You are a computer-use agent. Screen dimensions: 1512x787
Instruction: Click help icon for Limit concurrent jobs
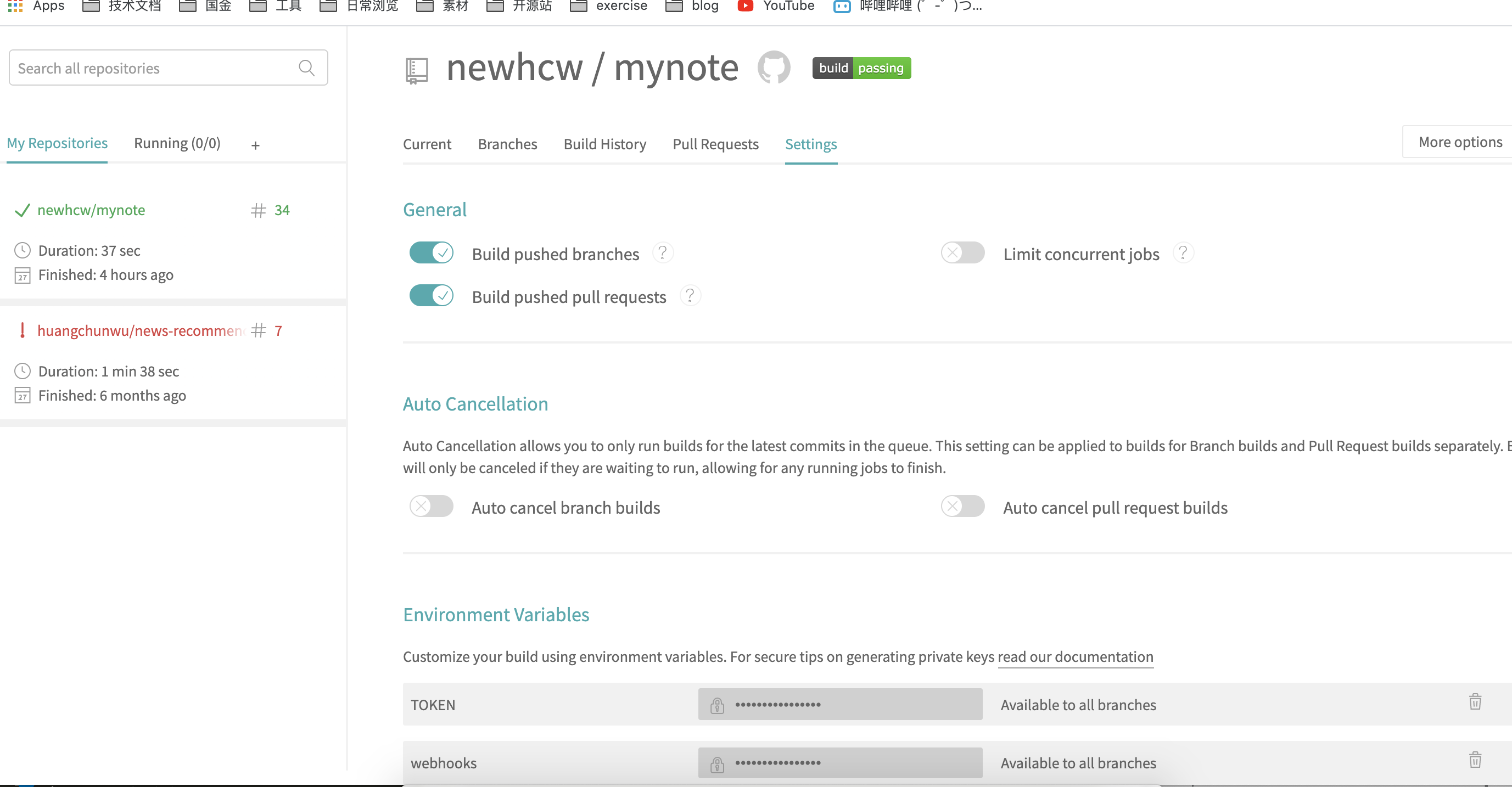click(1183, 253)
